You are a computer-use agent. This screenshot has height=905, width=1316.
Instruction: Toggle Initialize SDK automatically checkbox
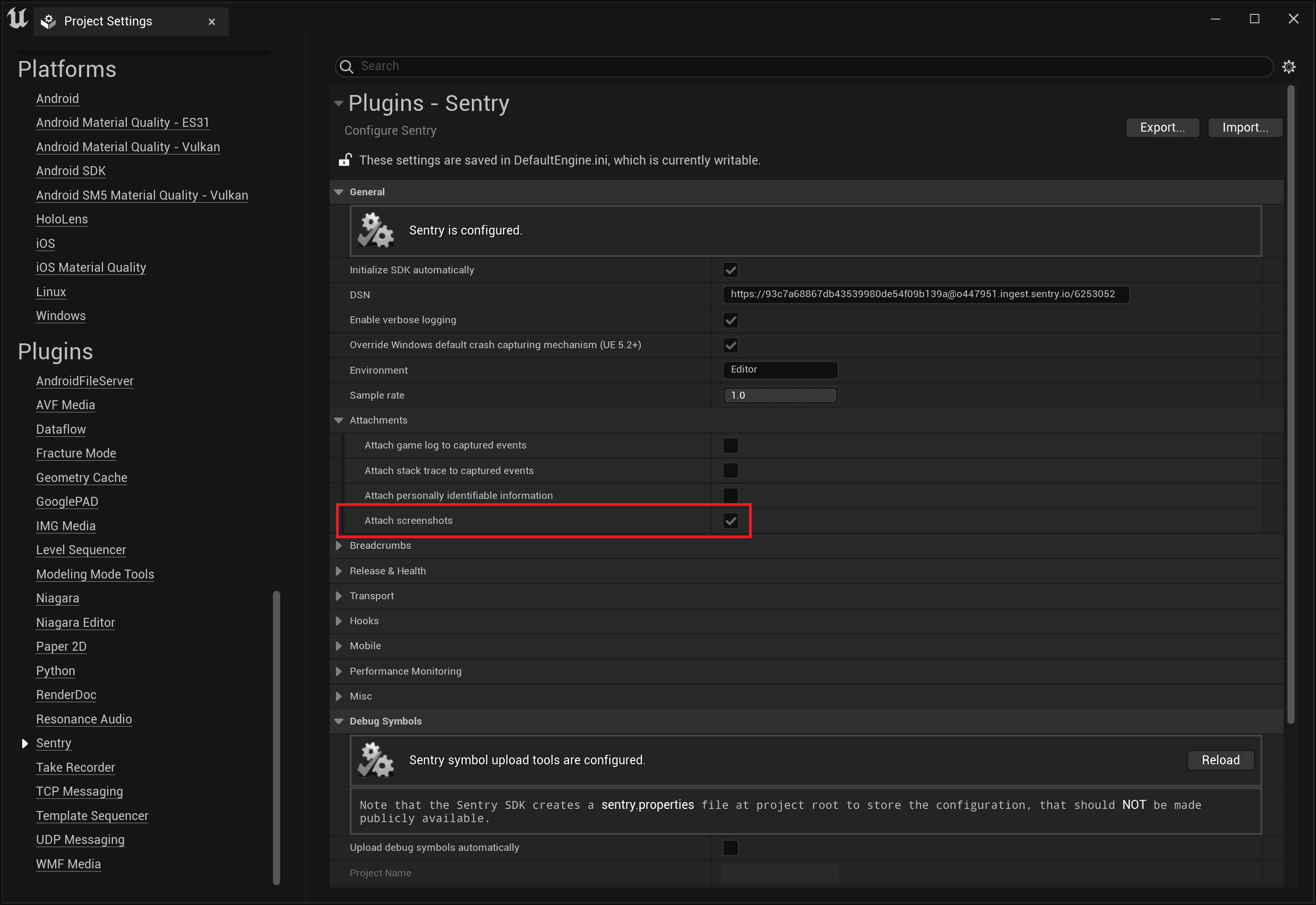pos(730,270)
